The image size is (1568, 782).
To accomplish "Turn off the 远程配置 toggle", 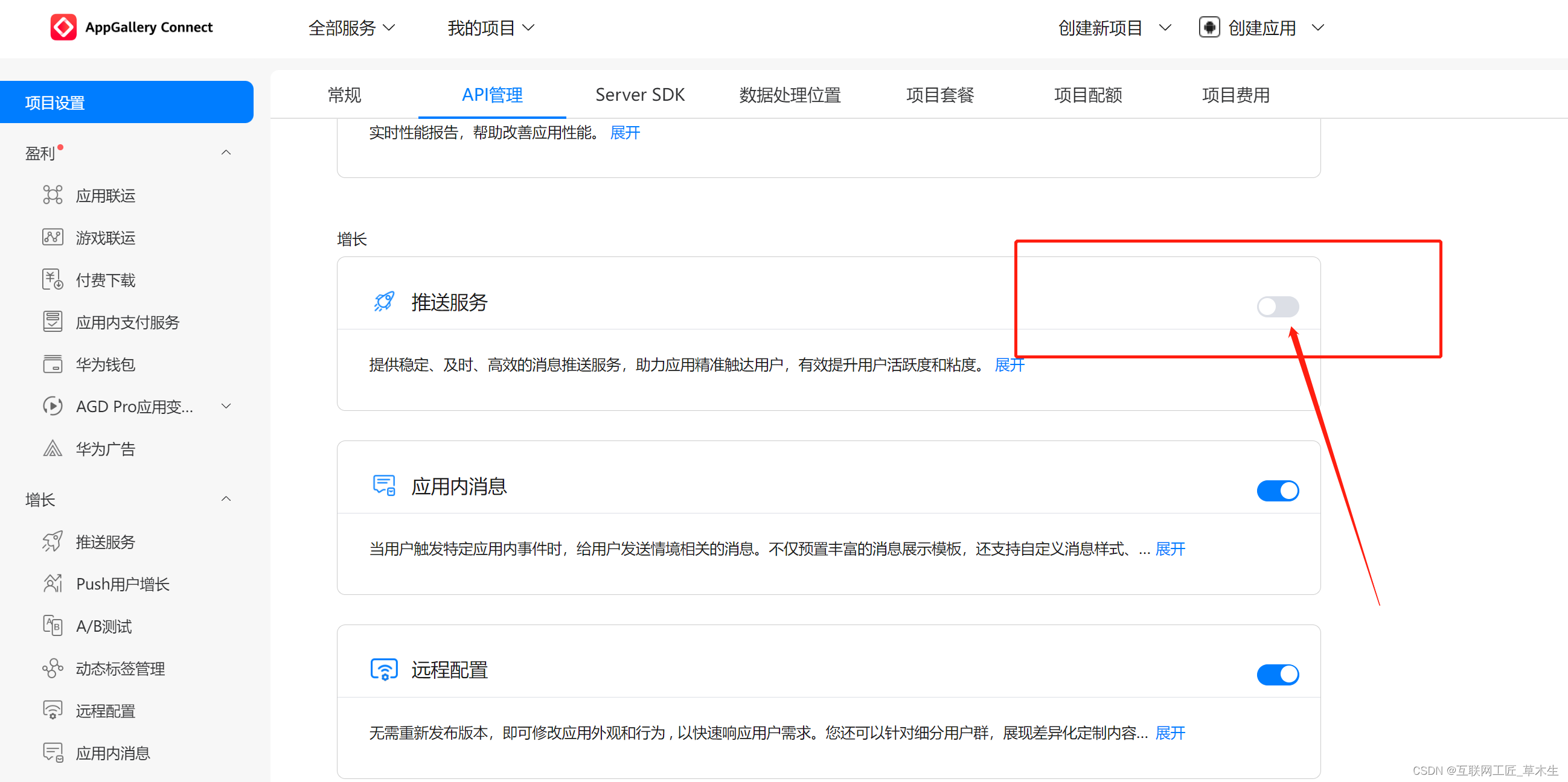I will [x=1278, y=675].
